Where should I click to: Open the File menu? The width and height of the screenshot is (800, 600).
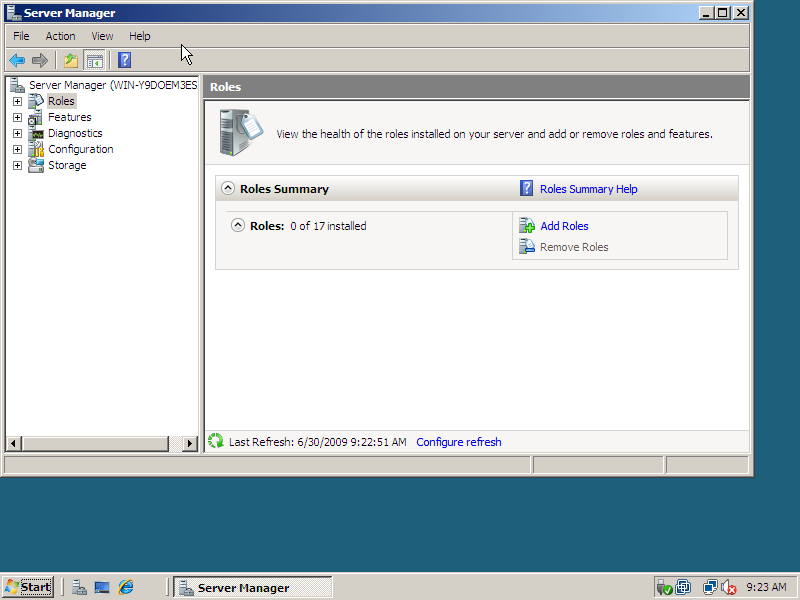click(x=21, y=36)
